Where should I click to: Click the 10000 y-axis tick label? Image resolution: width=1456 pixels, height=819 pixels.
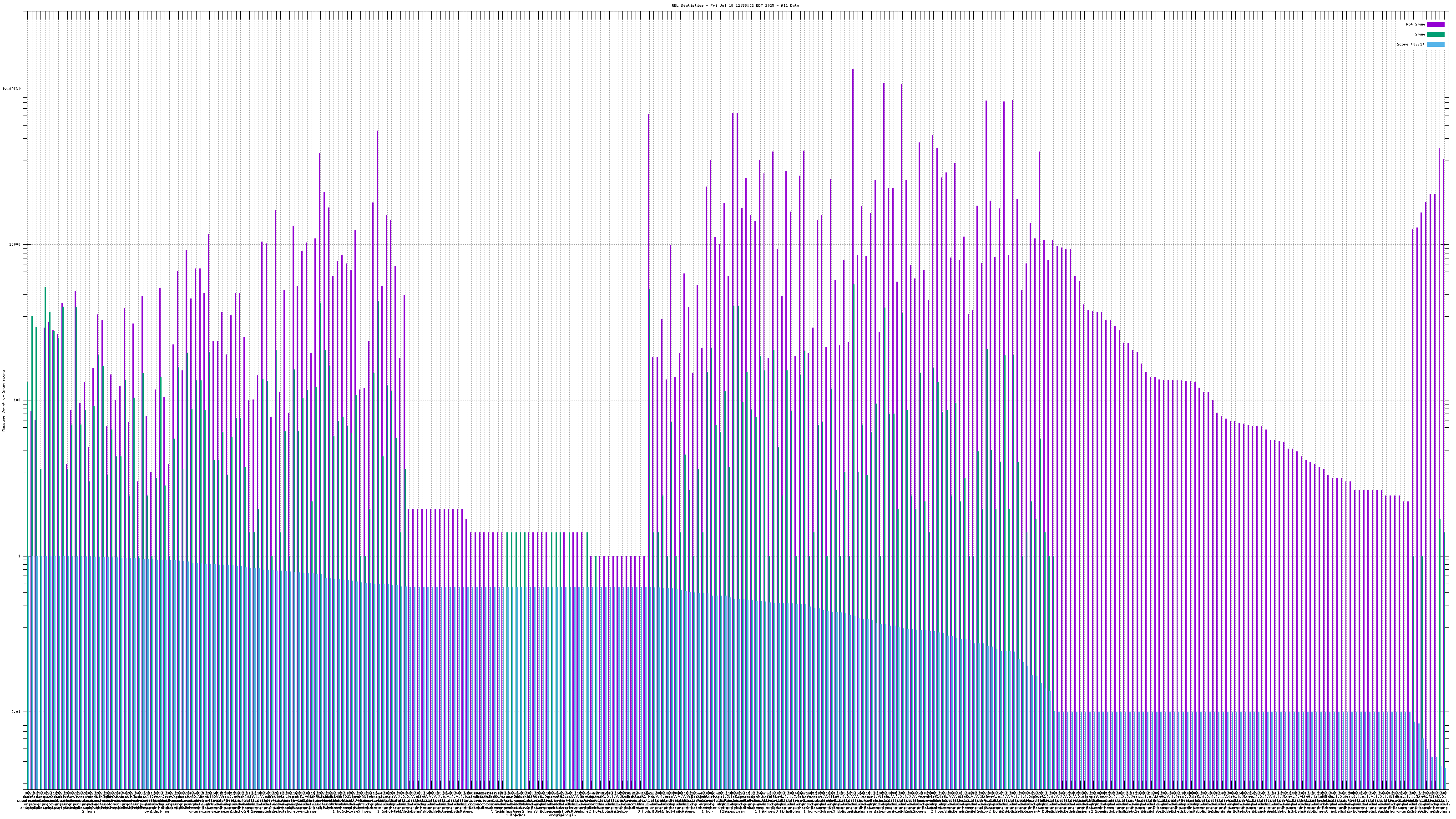pos(14,245)
